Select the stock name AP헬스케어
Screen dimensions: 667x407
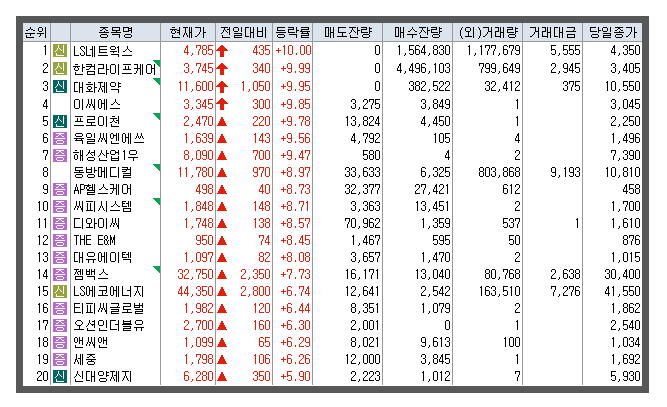[x=103, y=190]
